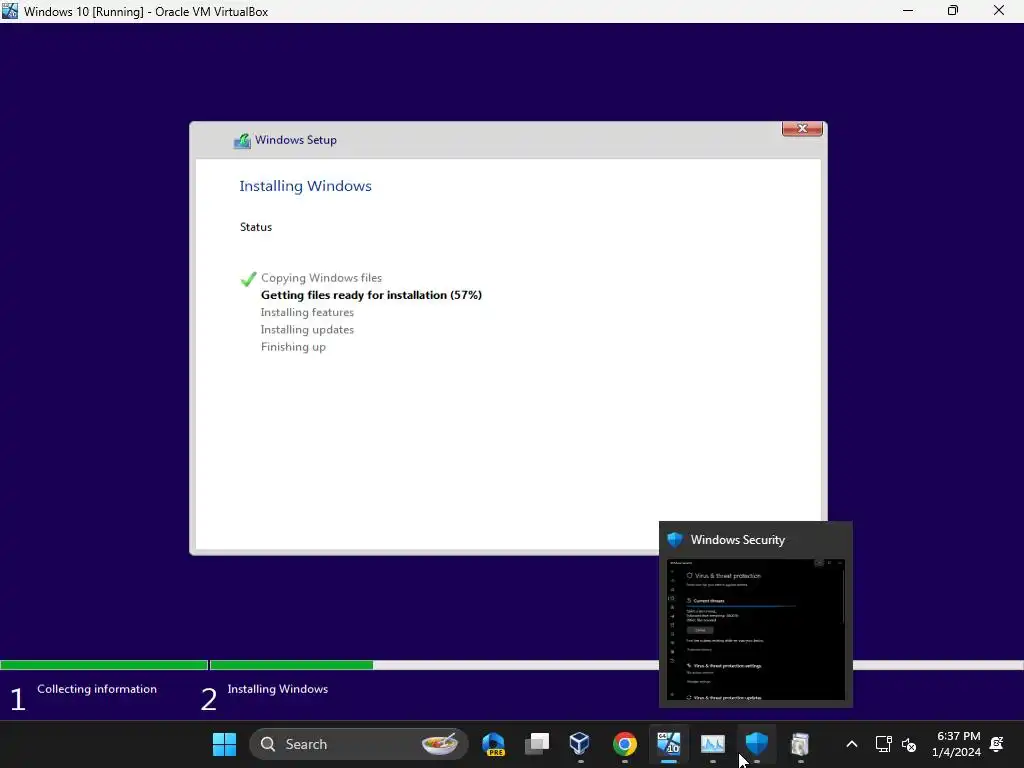Expand the hidden system tray icons chevron
This screenshot has height=768, width=1024.
click(x=852, y=744)
